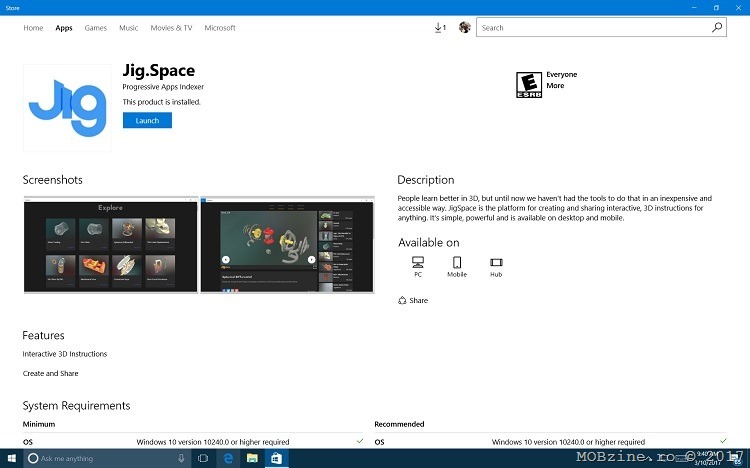Image resolution: width=750 pixels, height=468 pixels.
Task: Click the Minimum requirements heading
Action: tap(39, 424)
